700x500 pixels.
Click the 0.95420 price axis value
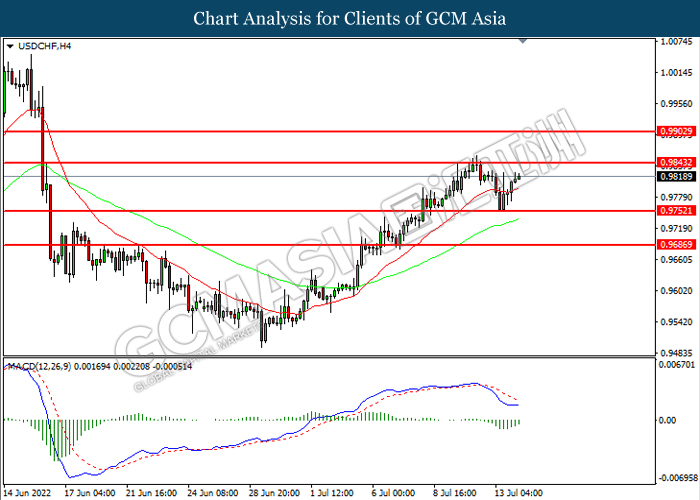(x=677, y=322)
